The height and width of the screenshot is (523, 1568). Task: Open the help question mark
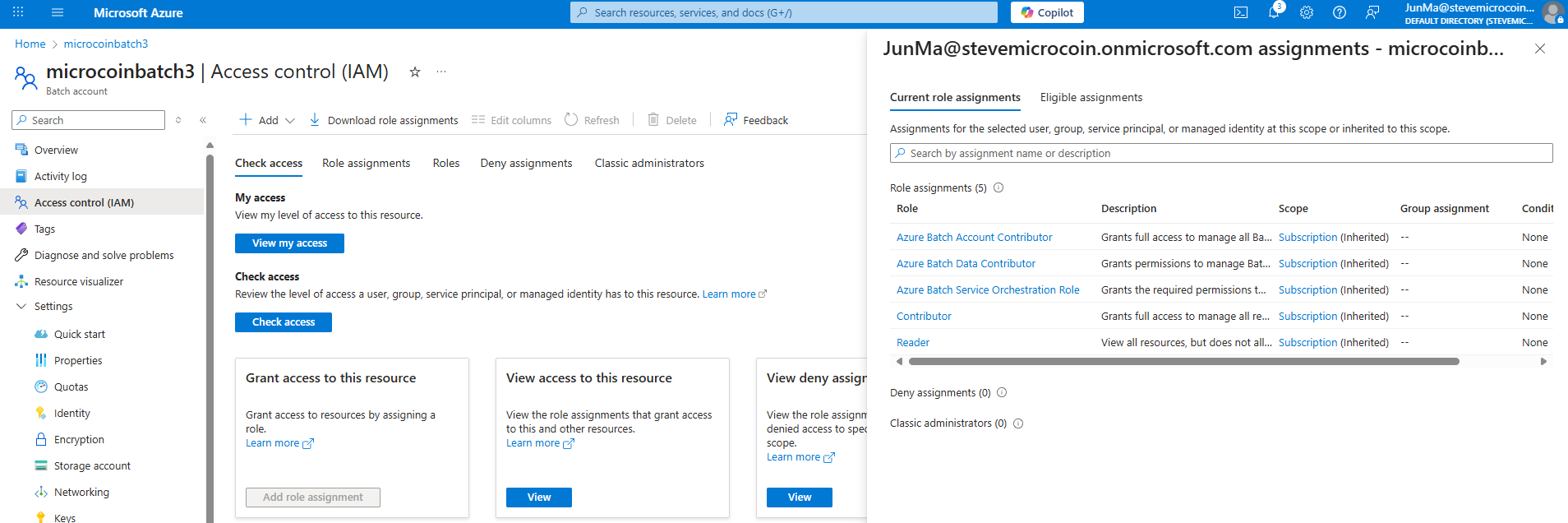pos(1340,12)
